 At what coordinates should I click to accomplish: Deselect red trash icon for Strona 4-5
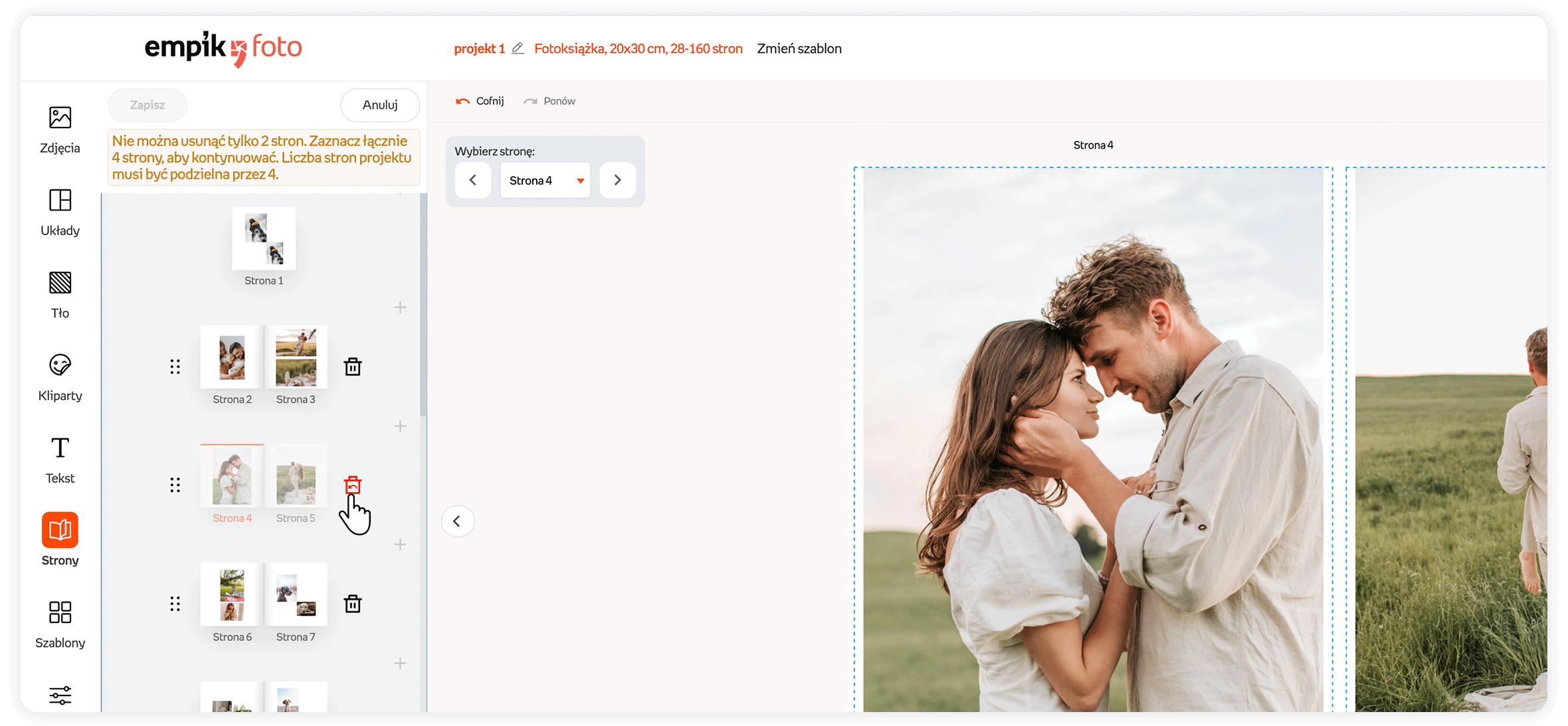click(353, 485)
